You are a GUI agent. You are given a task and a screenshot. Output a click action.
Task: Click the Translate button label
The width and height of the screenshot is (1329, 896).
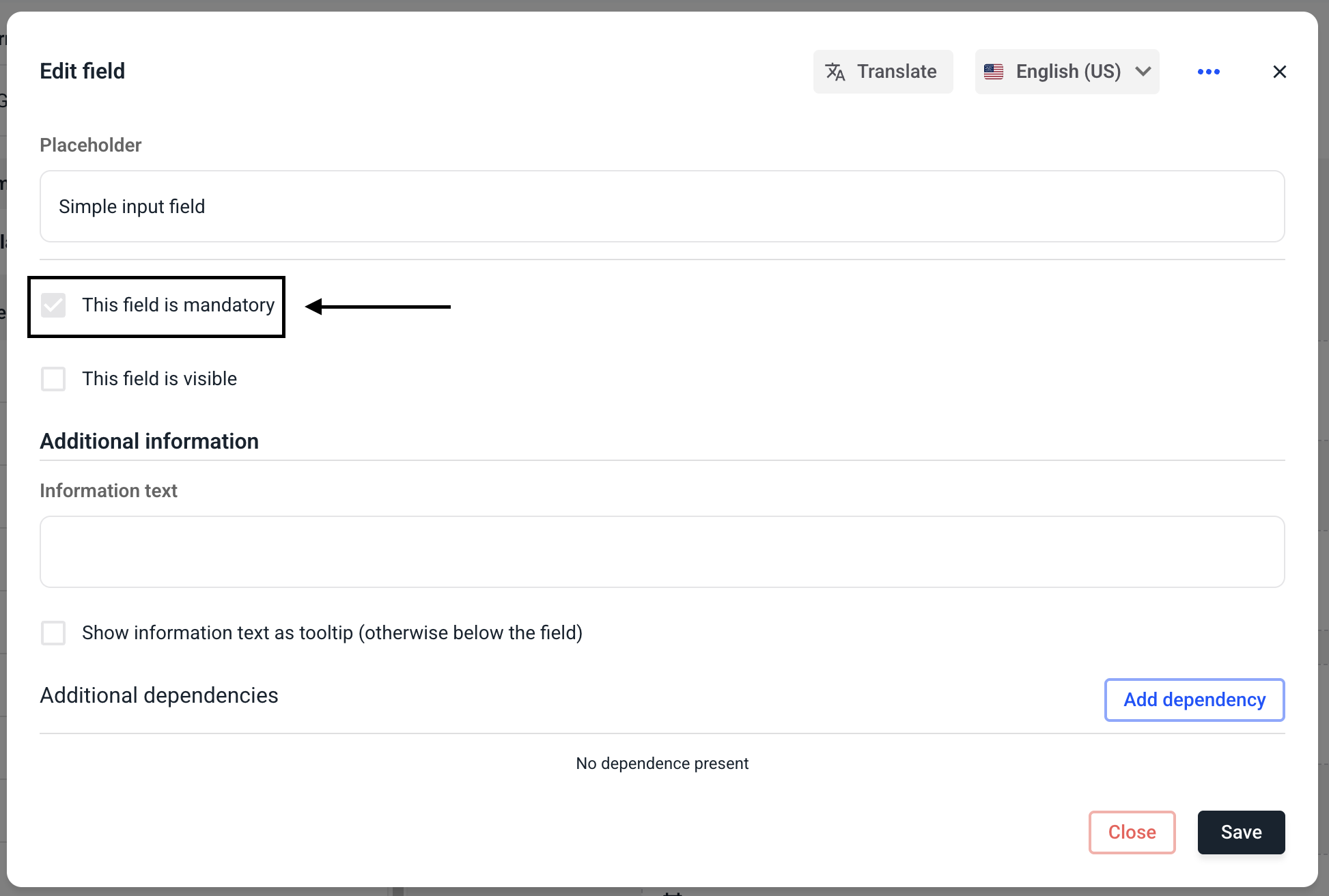[x=896, y=72]
